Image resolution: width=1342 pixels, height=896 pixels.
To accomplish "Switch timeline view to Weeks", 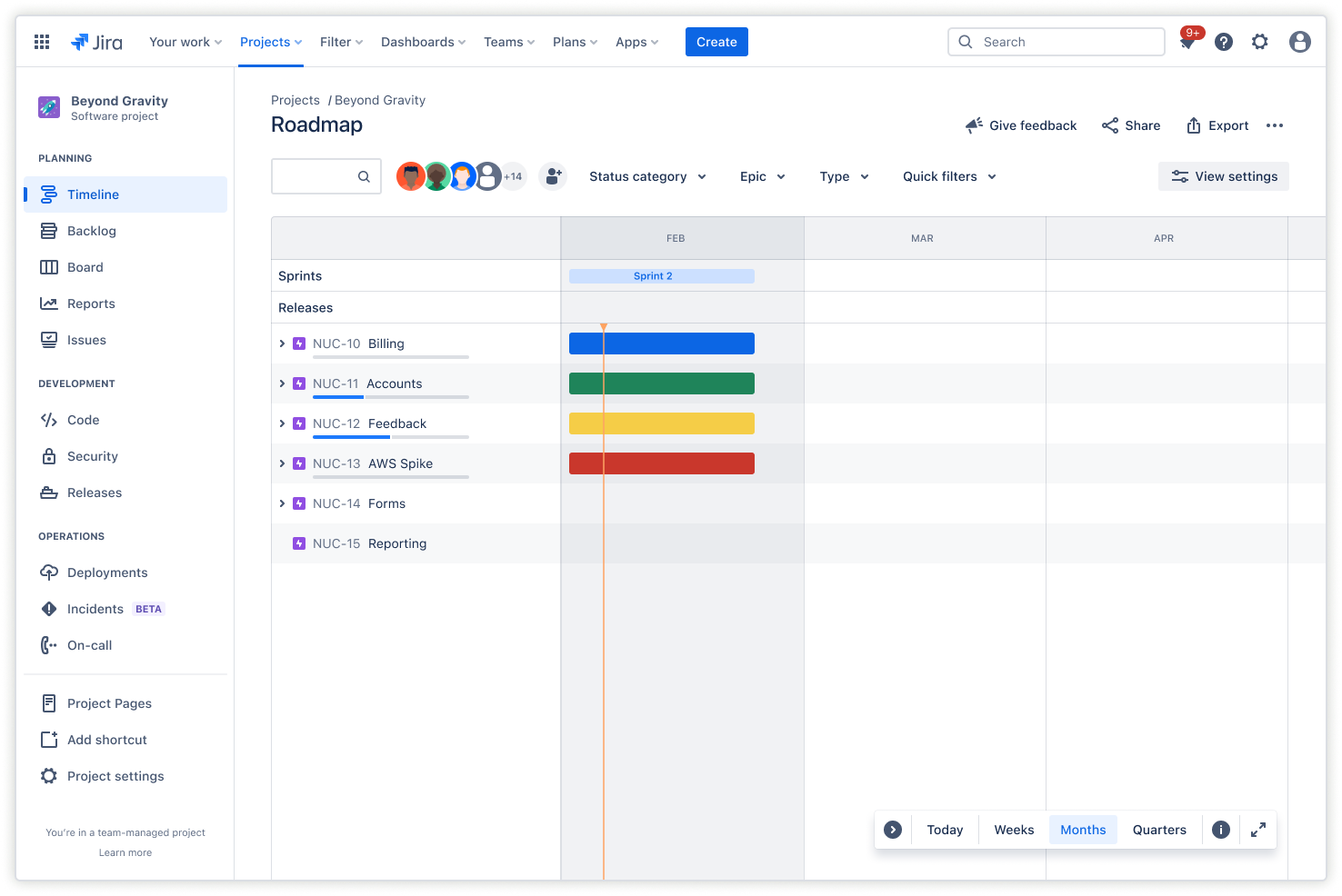I will 1013,829.
